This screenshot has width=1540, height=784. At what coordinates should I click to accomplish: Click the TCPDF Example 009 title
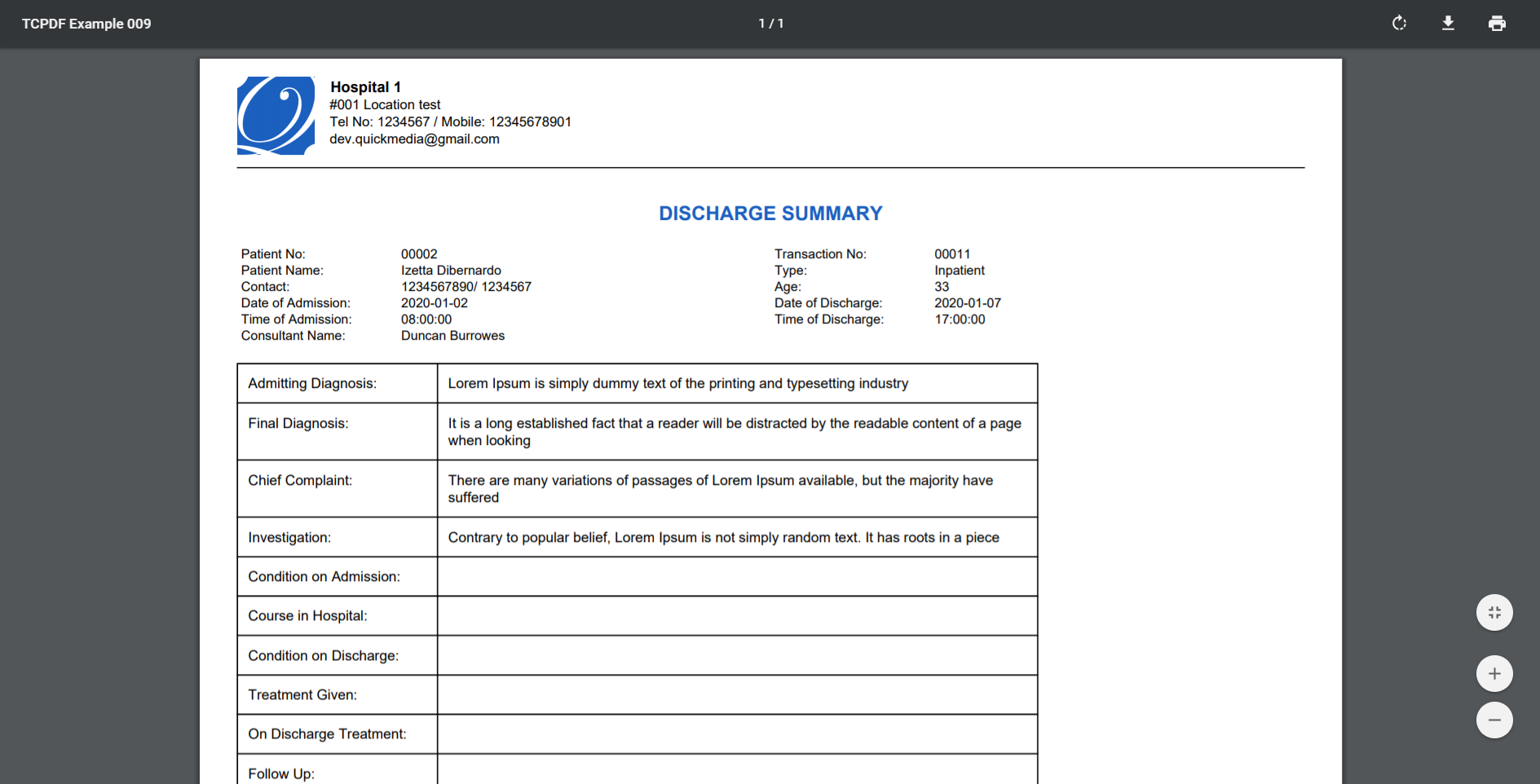click(x=86, y=24)
